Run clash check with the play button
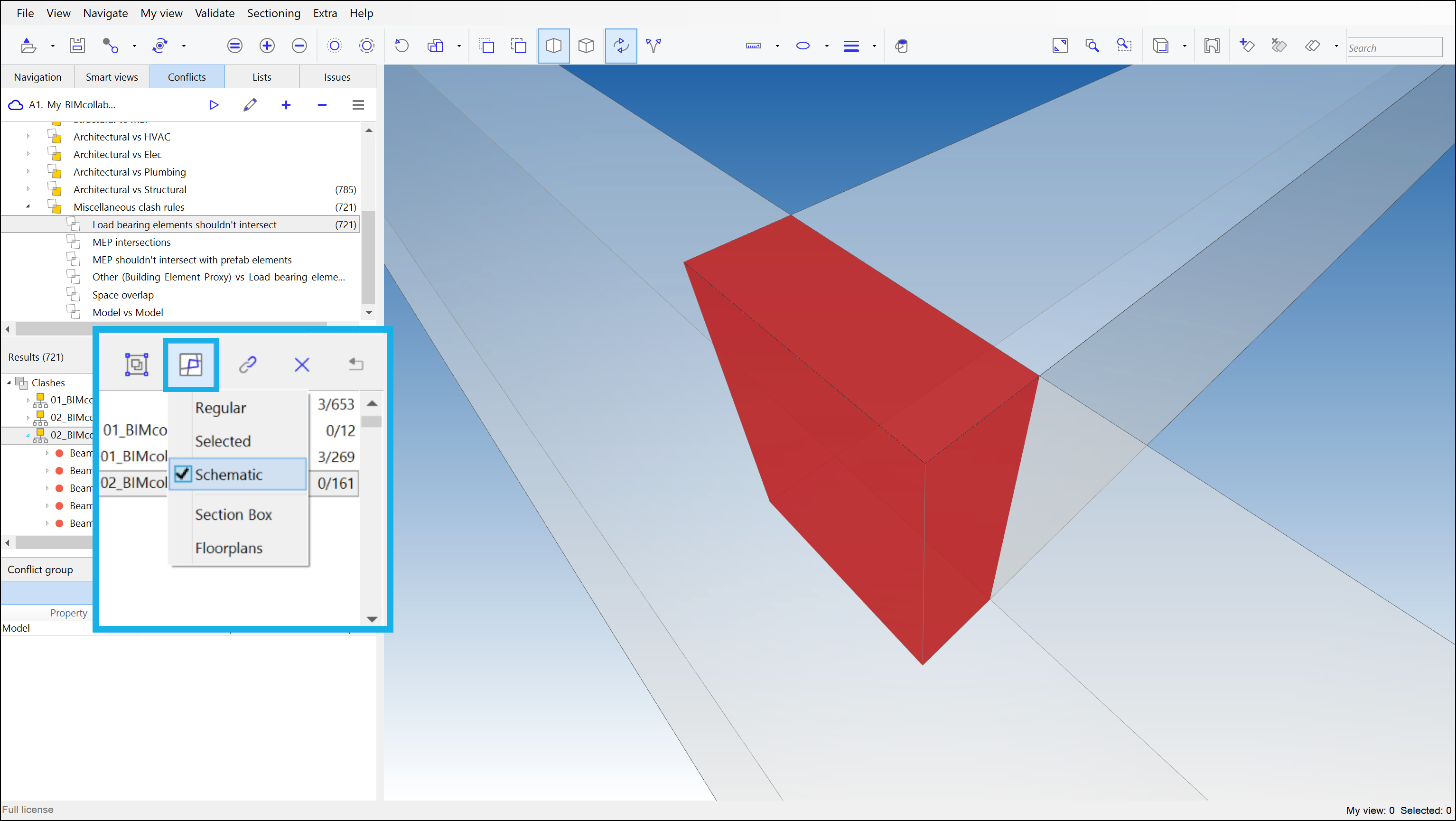Viewport: 1456px width, 821px height. click(x=214, y=104)
